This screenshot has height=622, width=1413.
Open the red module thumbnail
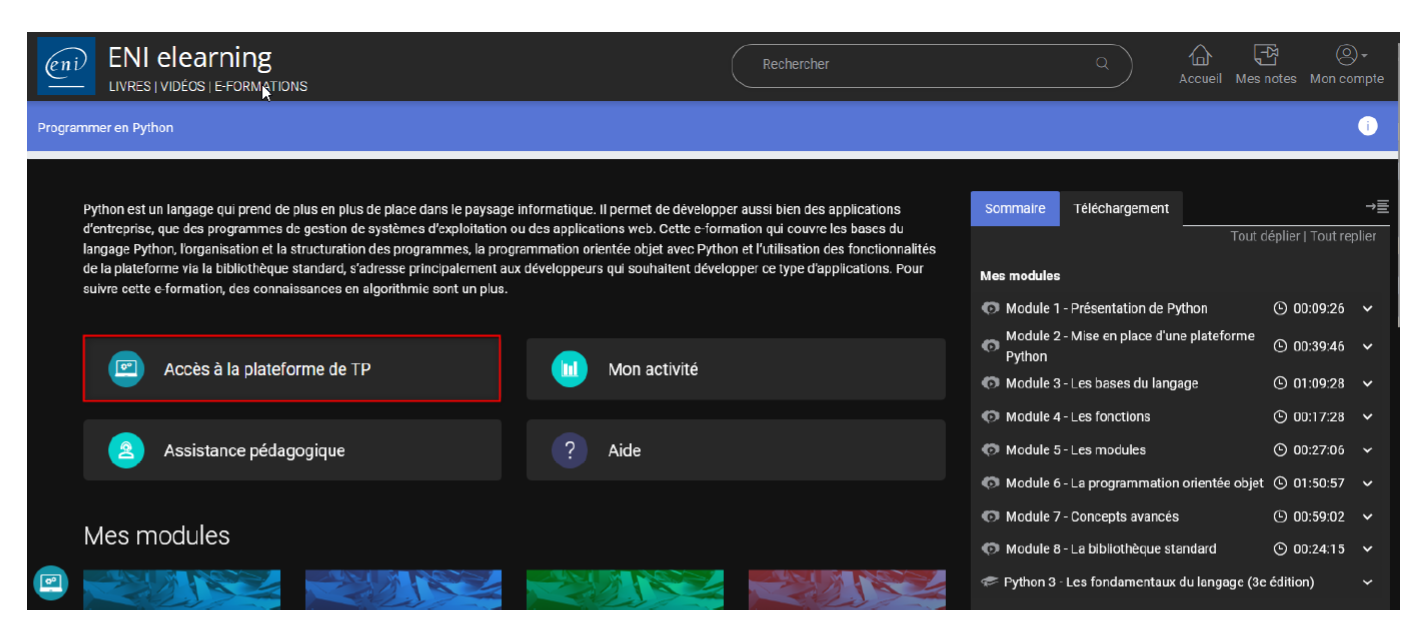pyautogui.click(x=847, y=590)
